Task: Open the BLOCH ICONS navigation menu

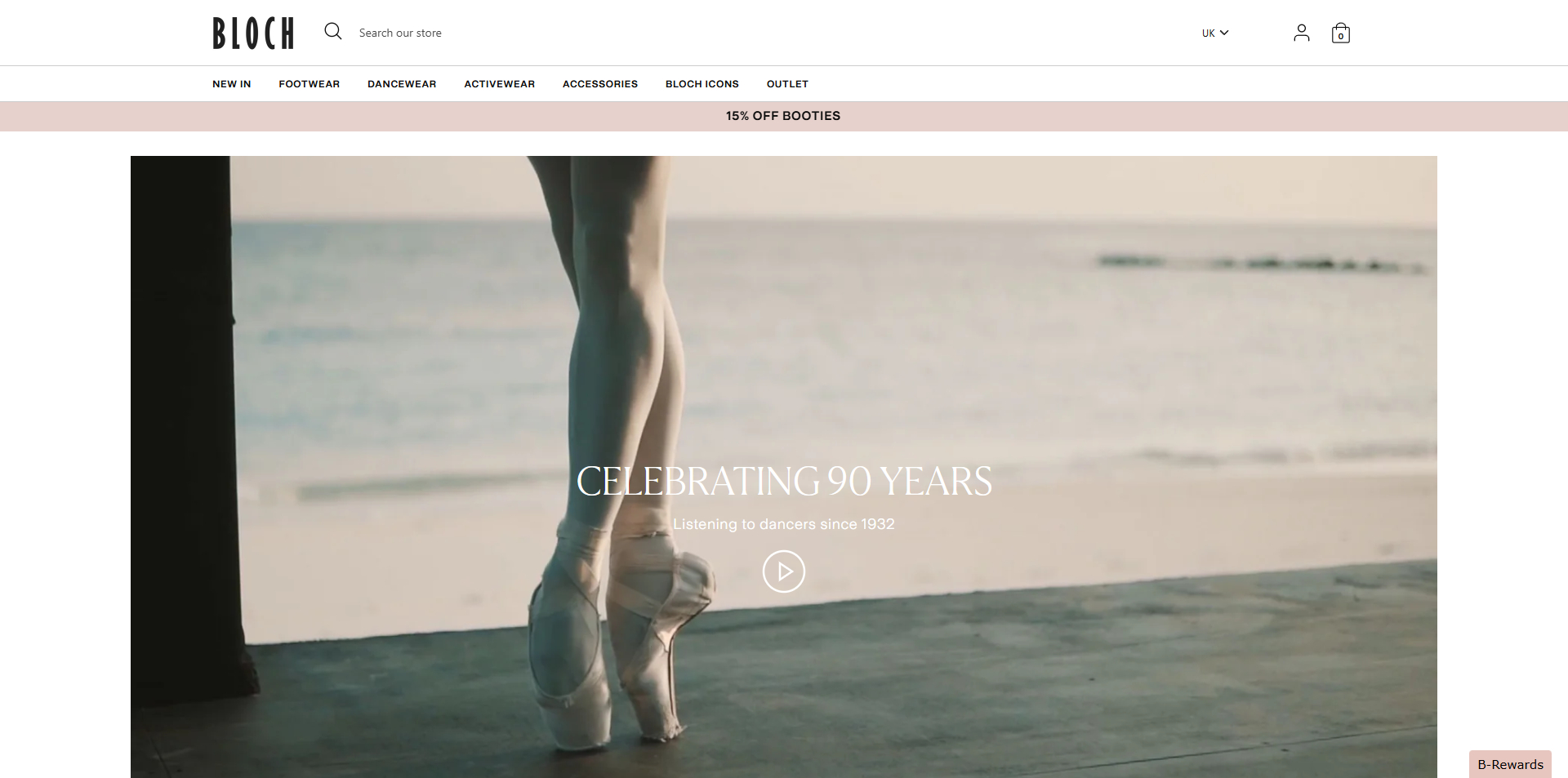Action: pos(702,83)
